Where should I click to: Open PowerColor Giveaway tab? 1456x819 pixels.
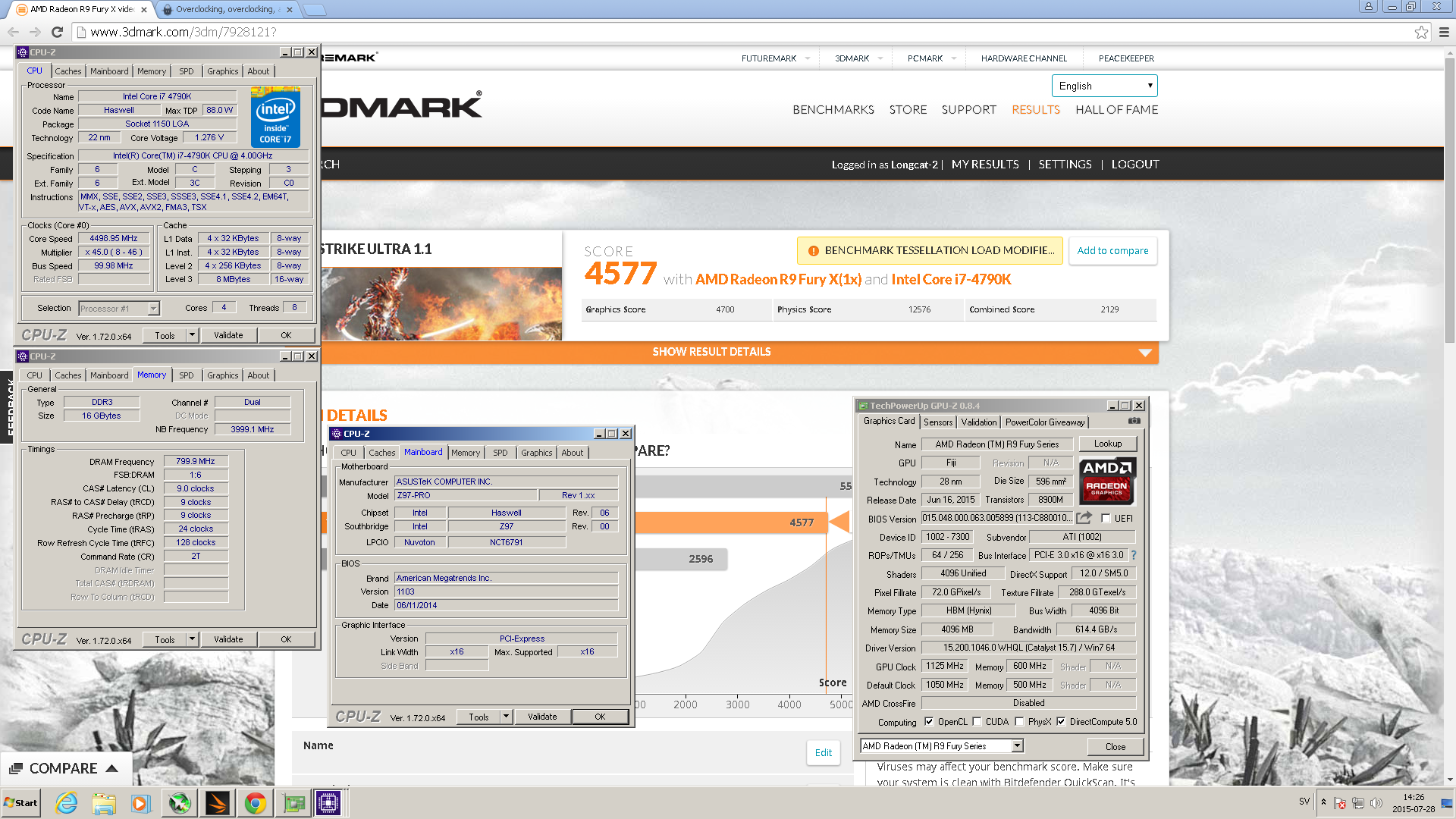pyautogui.click(x=1045, y=422)
